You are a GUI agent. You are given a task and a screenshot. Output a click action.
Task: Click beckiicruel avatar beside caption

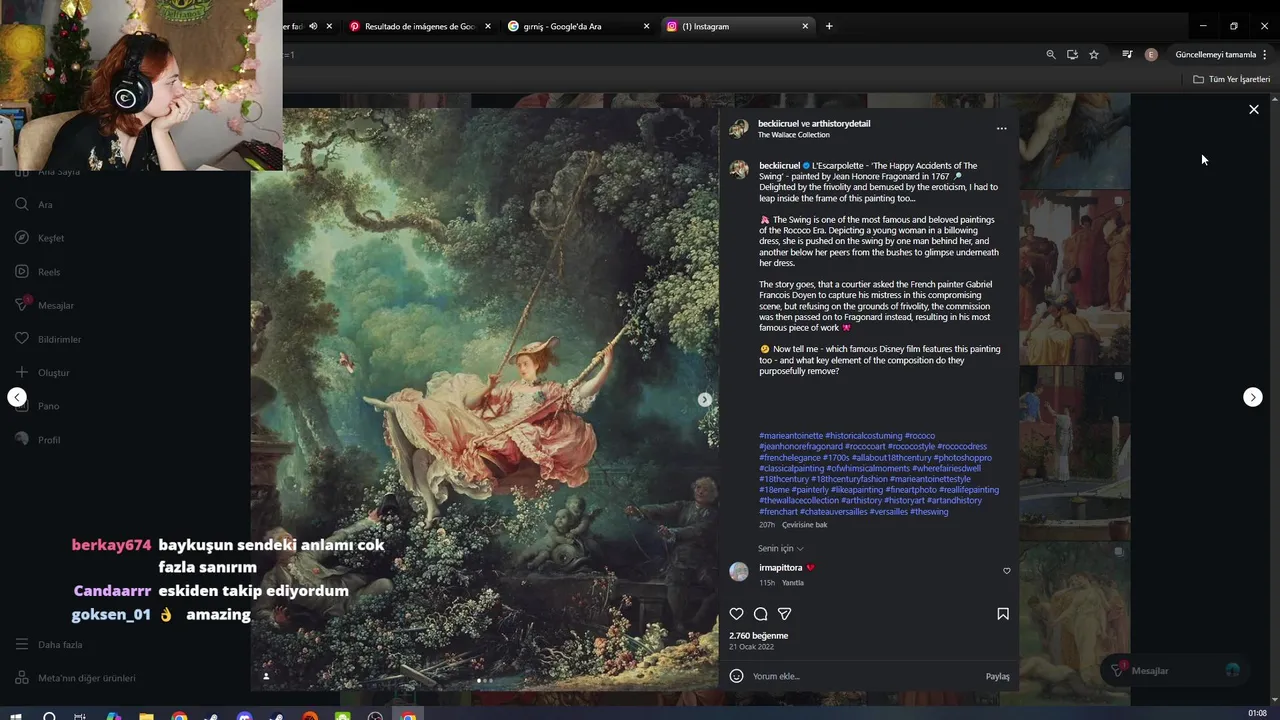point(739,169)
